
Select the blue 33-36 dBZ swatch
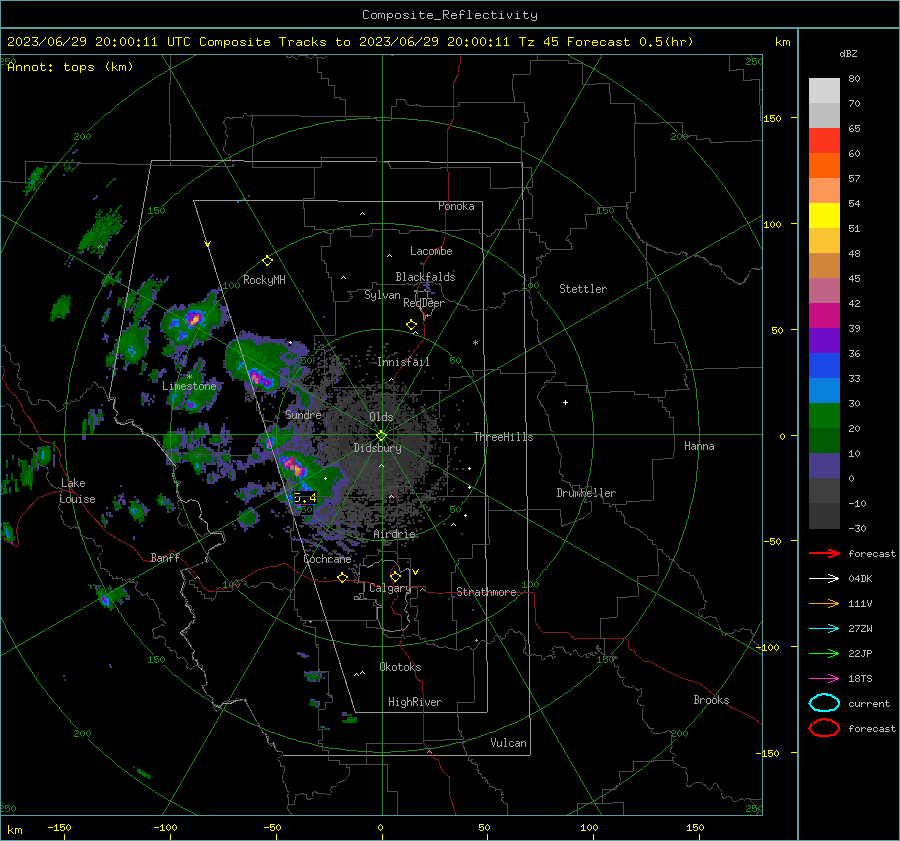824,366
